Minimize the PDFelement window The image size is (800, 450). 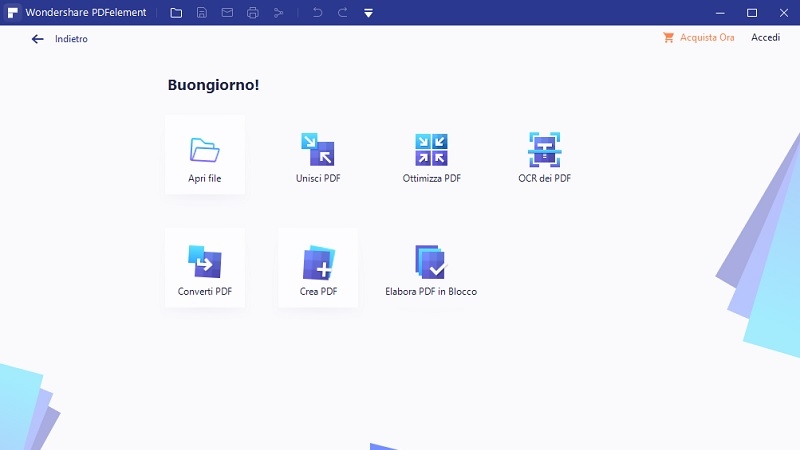(x=720, y=13)
